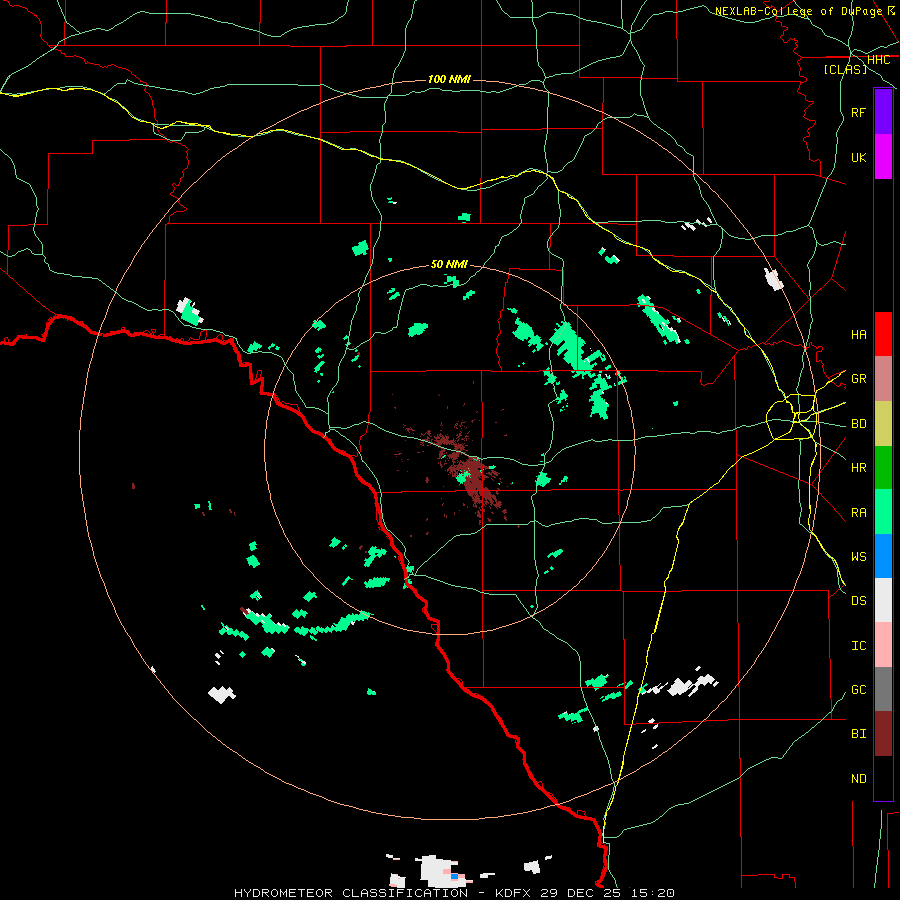The image size is (900, 900).
Task: Click the "BD" legend label
Action: click(859, 424)
